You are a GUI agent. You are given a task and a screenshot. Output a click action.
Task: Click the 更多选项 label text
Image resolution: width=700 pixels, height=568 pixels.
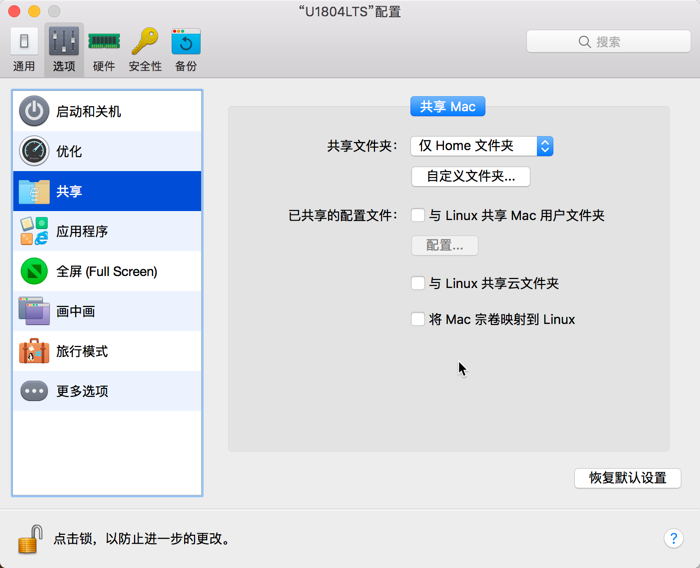click(x=82, y=391)
